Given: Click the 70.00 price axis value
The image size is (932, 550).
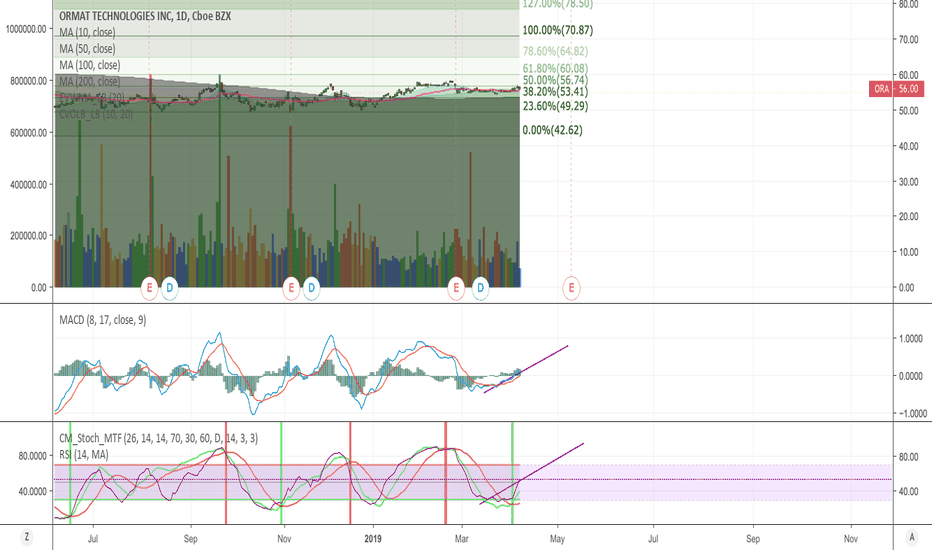Looking at the screenshot, I should tap(909, 40).
